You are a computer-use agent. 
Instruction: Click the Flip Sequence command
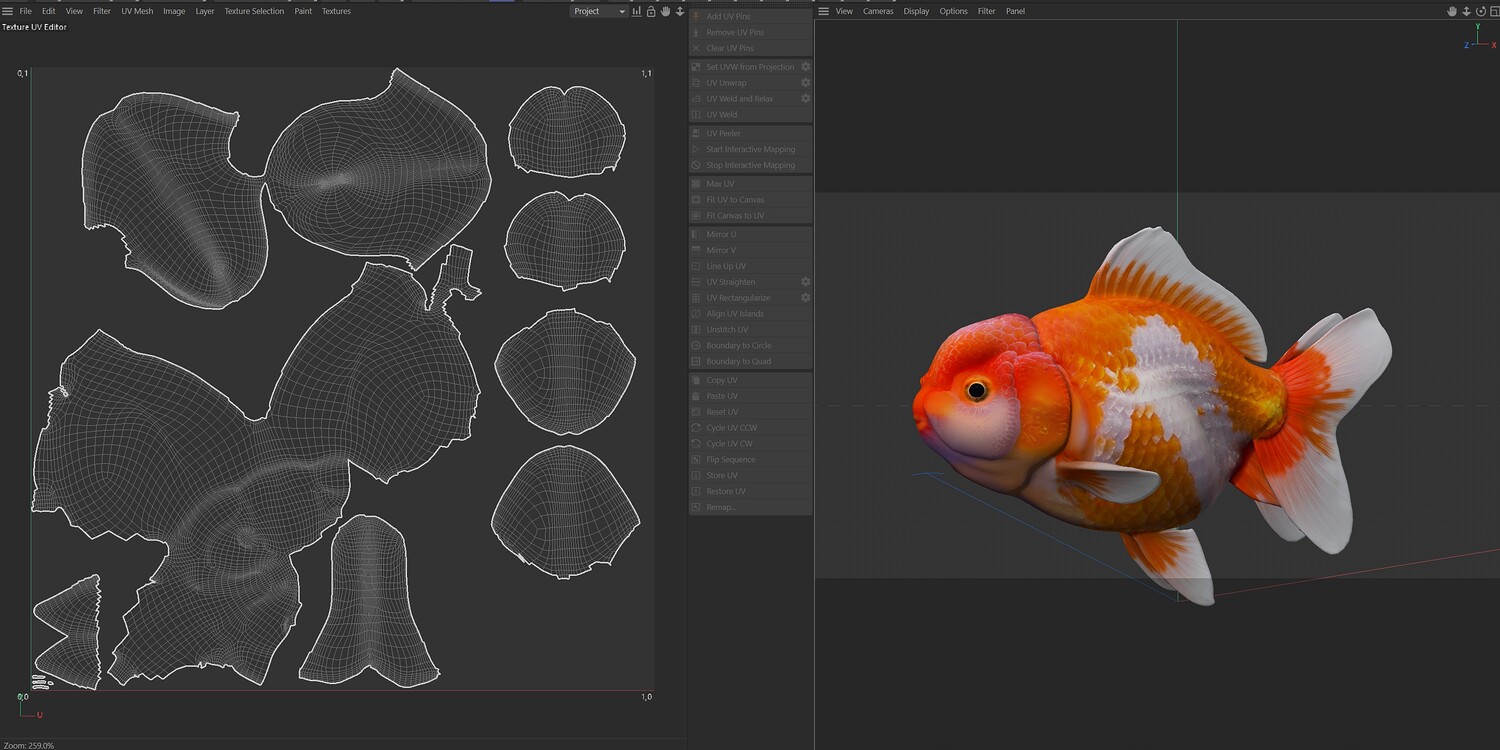click(751, 460)
